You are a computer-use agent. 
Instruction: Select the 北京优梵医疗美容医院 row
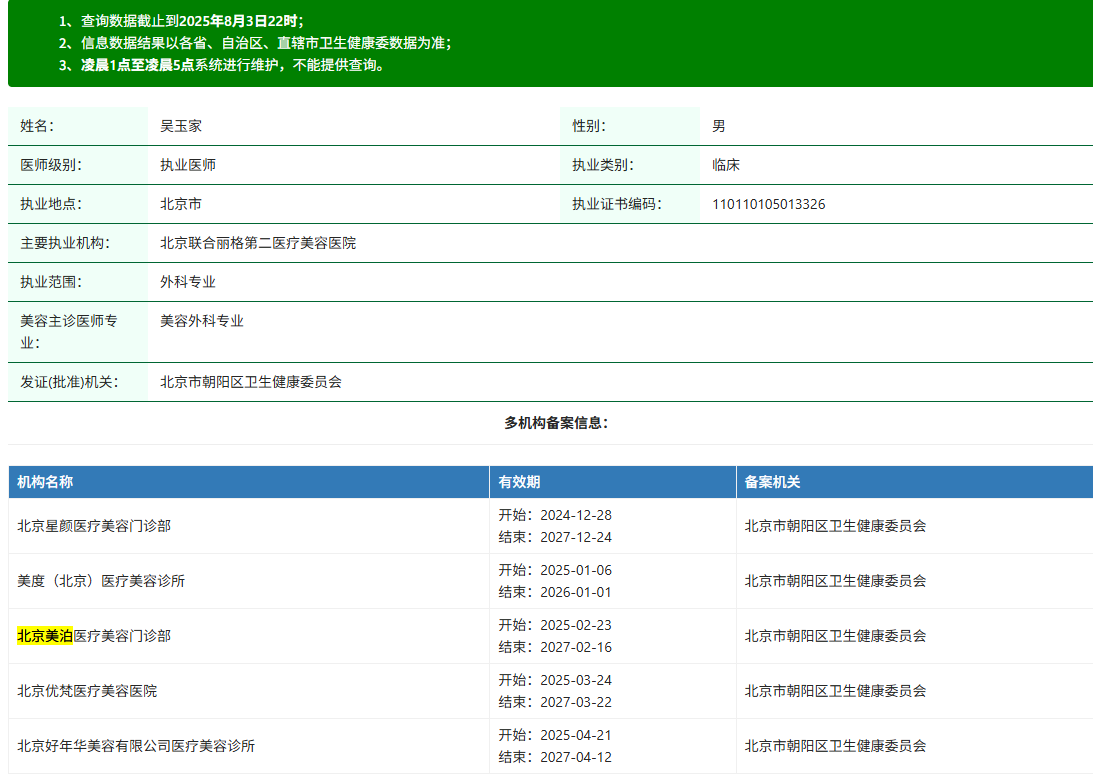(x=87, y=691)
